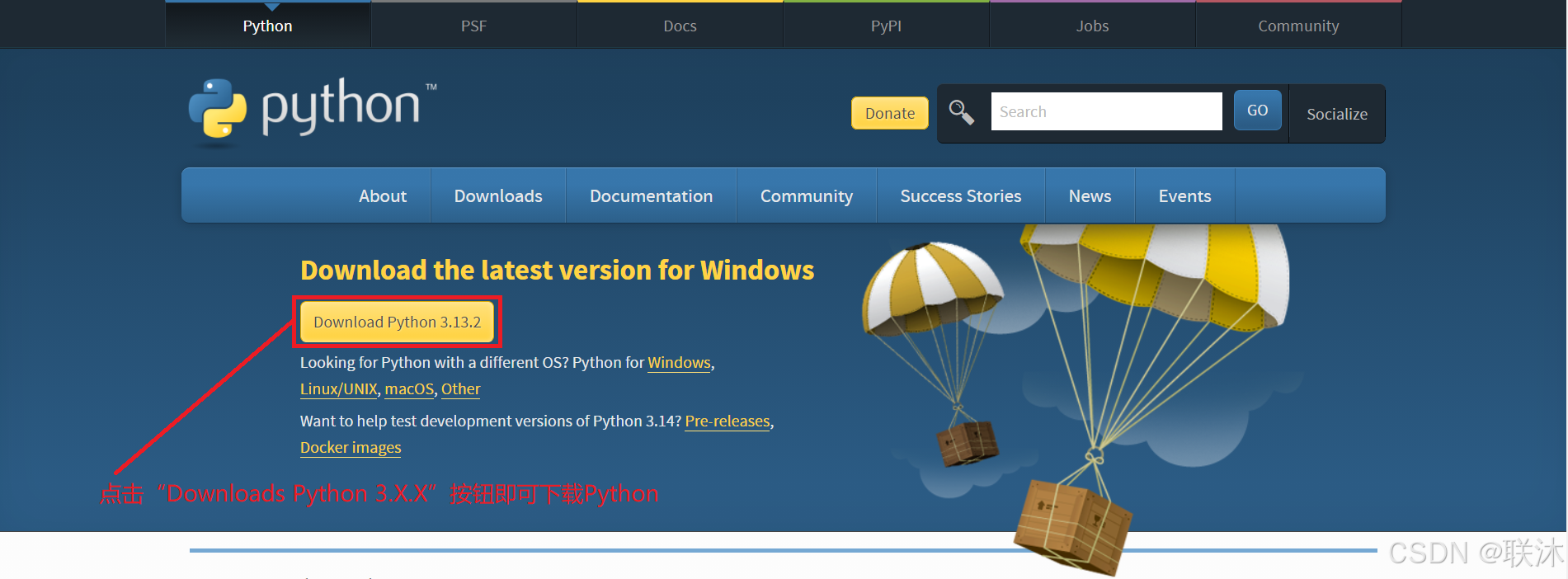Open the Downloads navigation menu

(x=498, y=195)
